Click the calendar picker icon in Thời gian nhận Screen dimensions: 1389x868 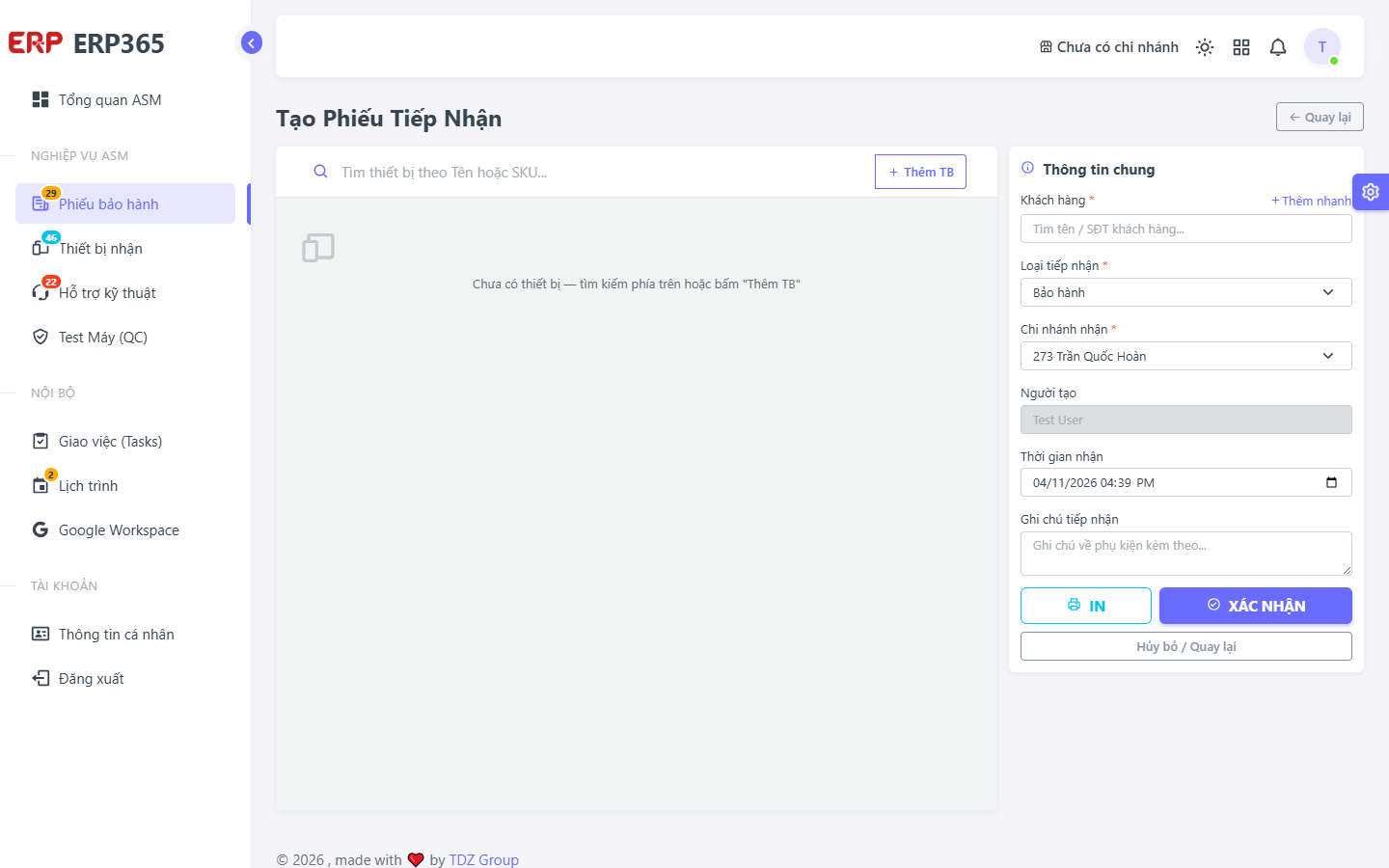[1331, 482]
